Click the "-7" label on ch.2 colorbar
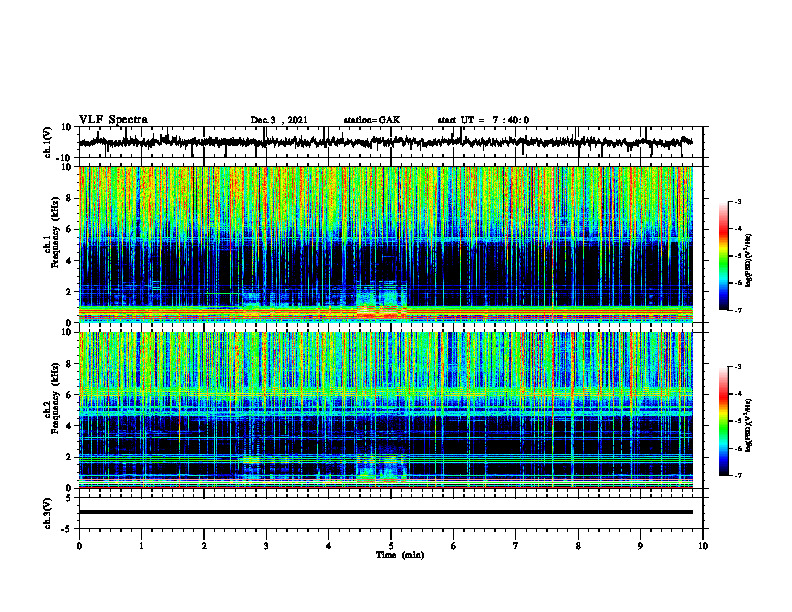The image size is (792, 612). click(738, 475)
